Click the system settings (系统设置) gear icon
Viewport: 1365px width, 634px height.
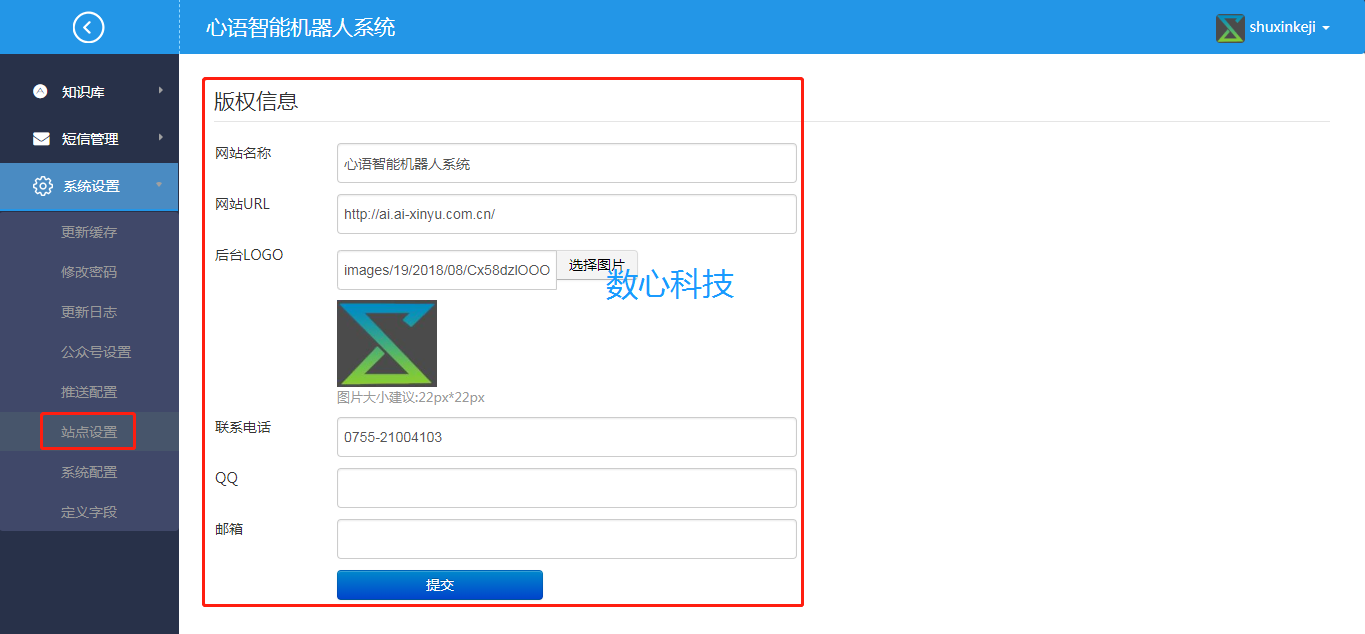point(40,186)
